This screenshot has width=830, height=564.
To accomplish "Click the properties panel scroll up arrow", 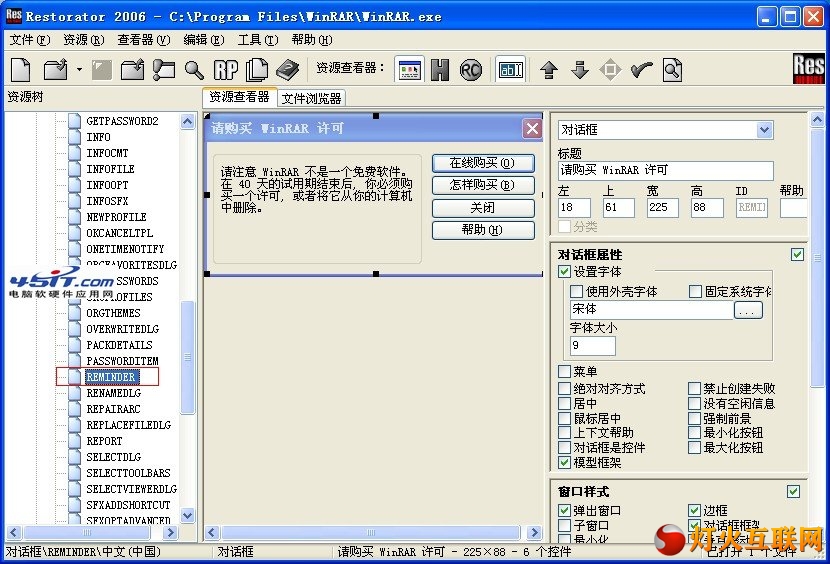I will [817, 120].
